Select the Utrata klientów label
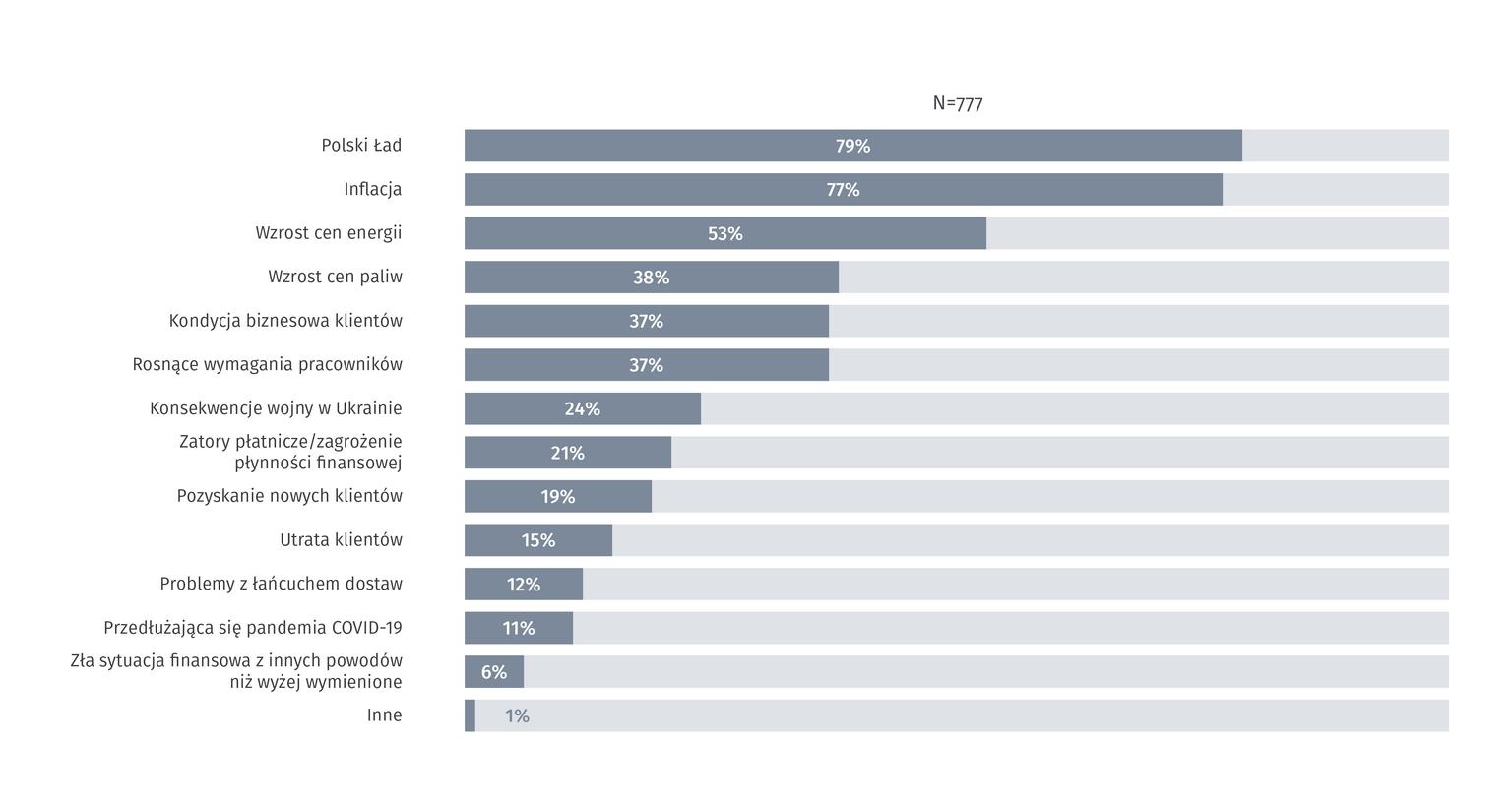 (x=341, y=540)
